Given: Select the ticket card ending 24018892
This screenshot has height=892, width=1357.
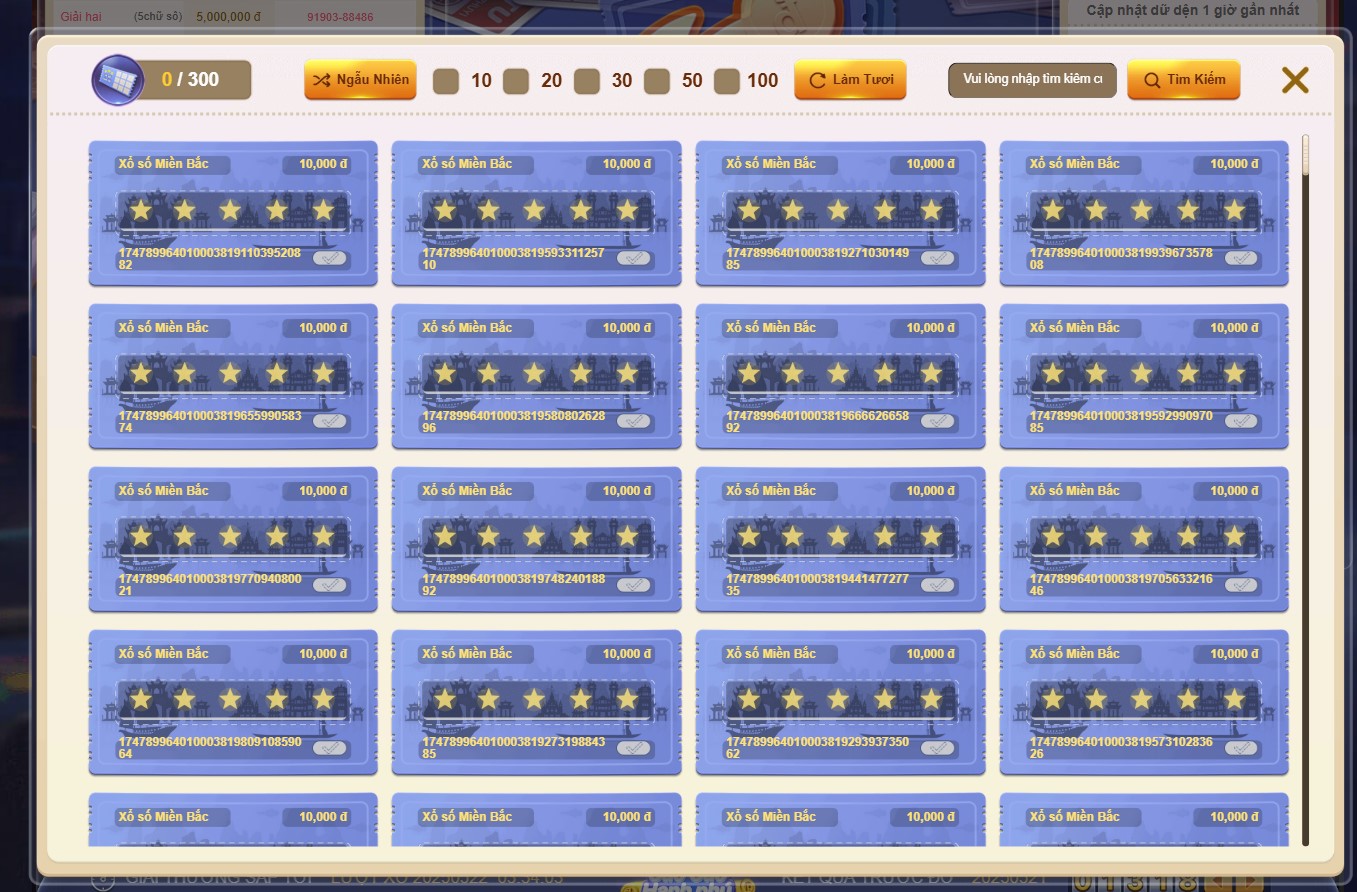Looking at the screenshot, I should click(x=537, y=539).
